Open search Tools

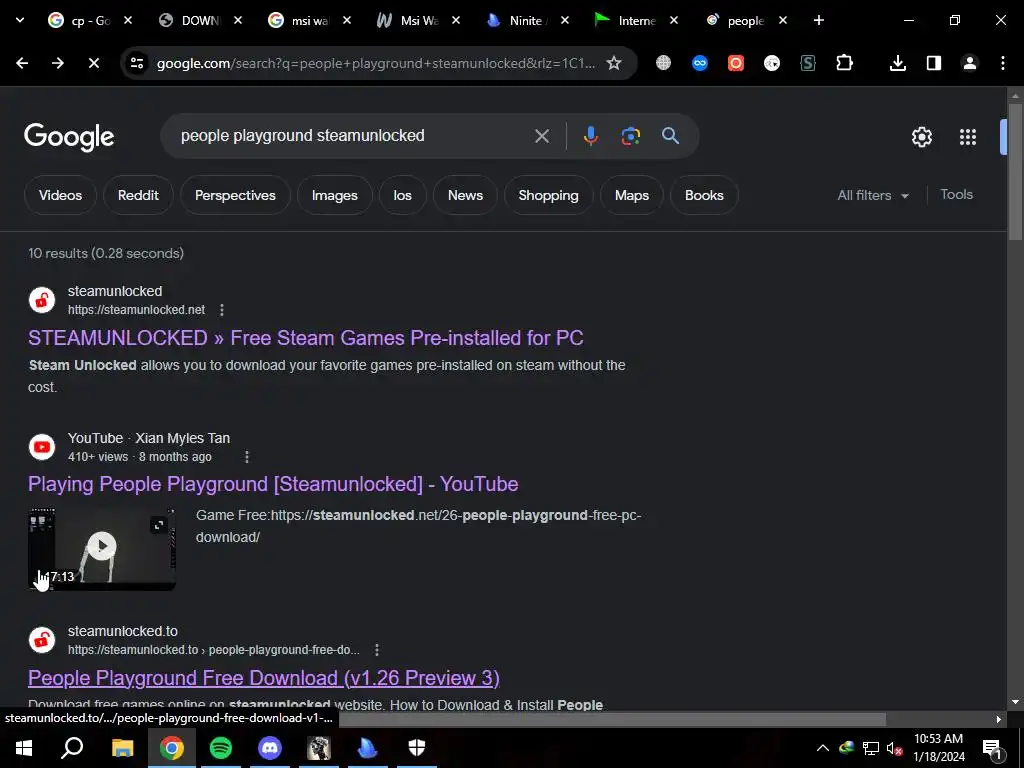click(956, 195)
